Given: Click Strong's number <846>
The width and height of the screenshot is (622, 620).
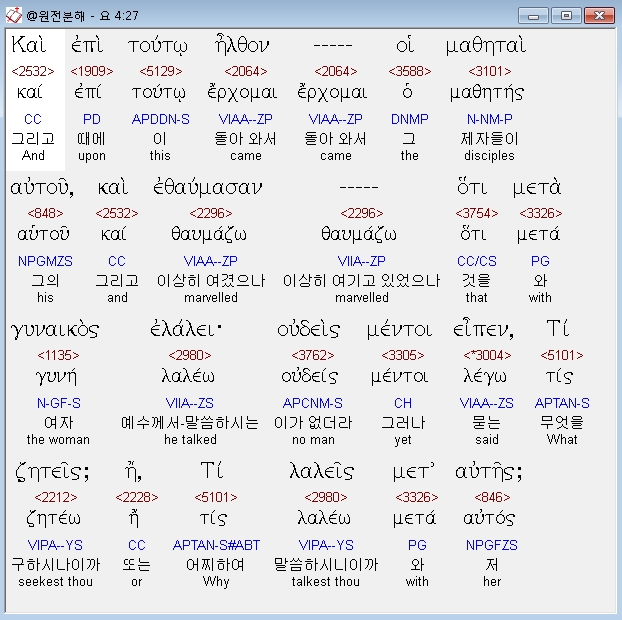Looking at the screenshot, I should 492,497.
